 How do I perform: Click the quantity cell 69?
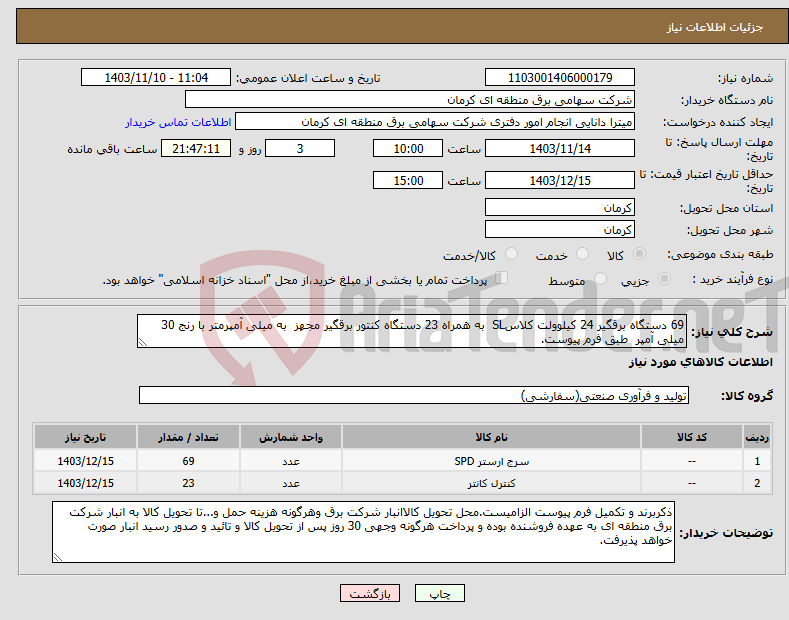point(188,461)
